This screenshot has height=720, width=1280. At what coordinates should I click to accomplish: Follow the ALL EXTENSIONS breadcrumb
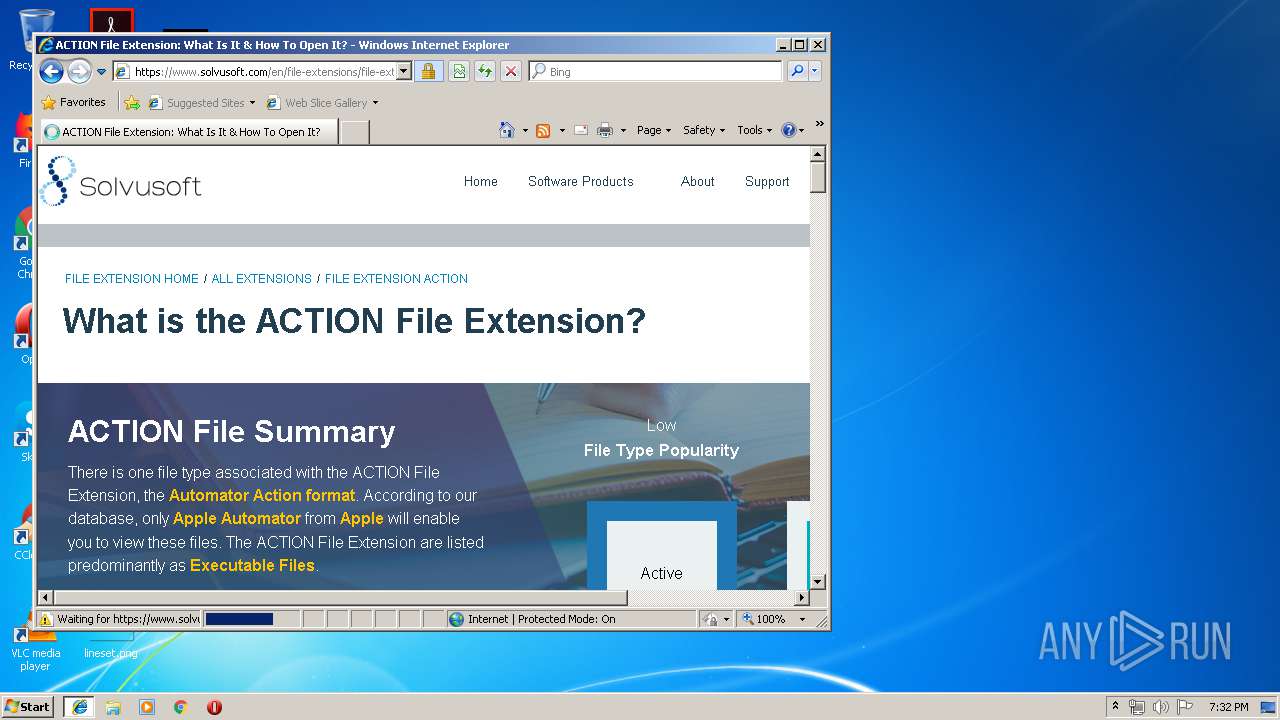[x=261, y=279]
